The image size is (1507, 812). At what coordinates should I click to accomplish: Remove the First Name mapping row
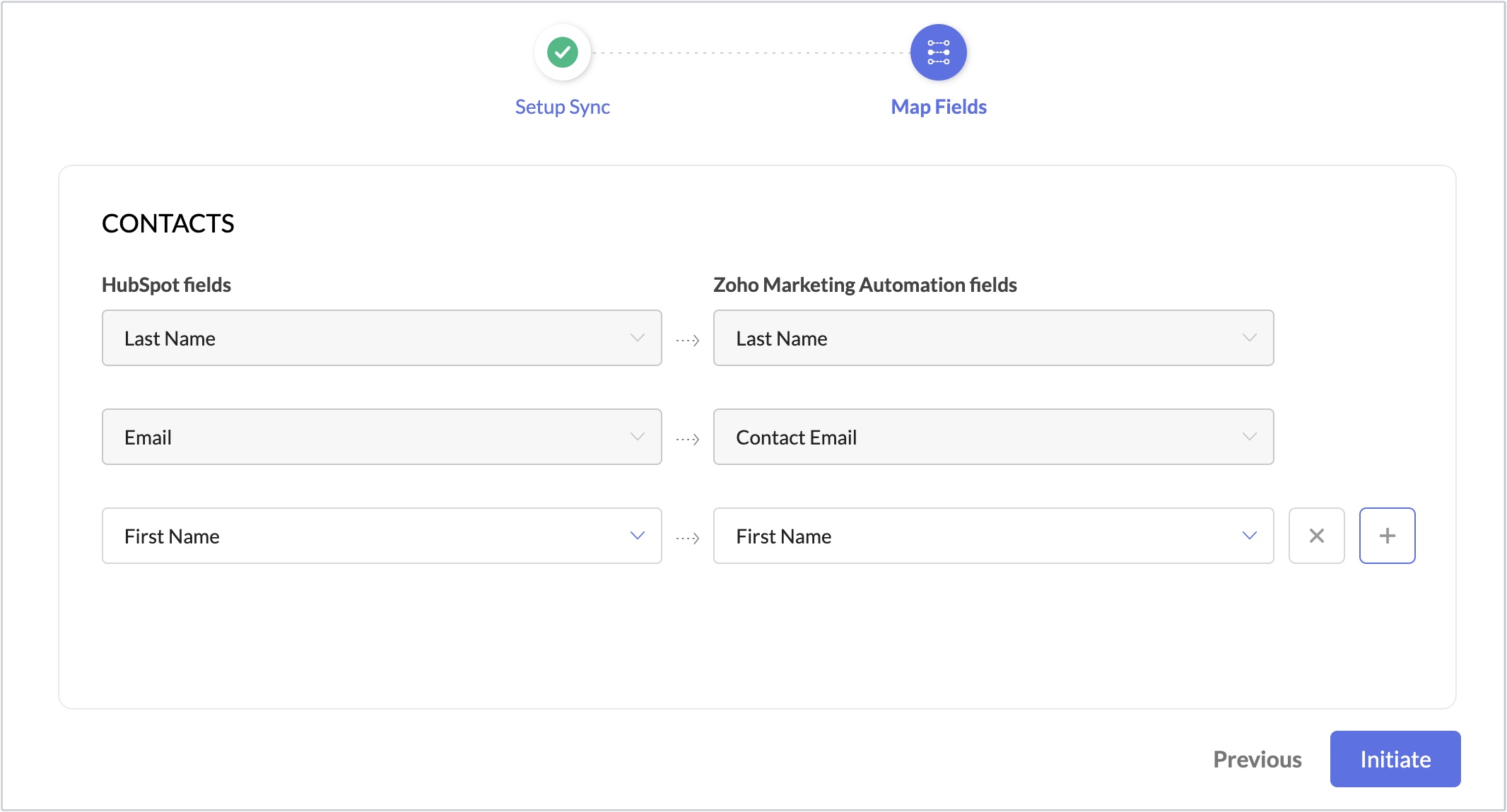point(1316,536)
